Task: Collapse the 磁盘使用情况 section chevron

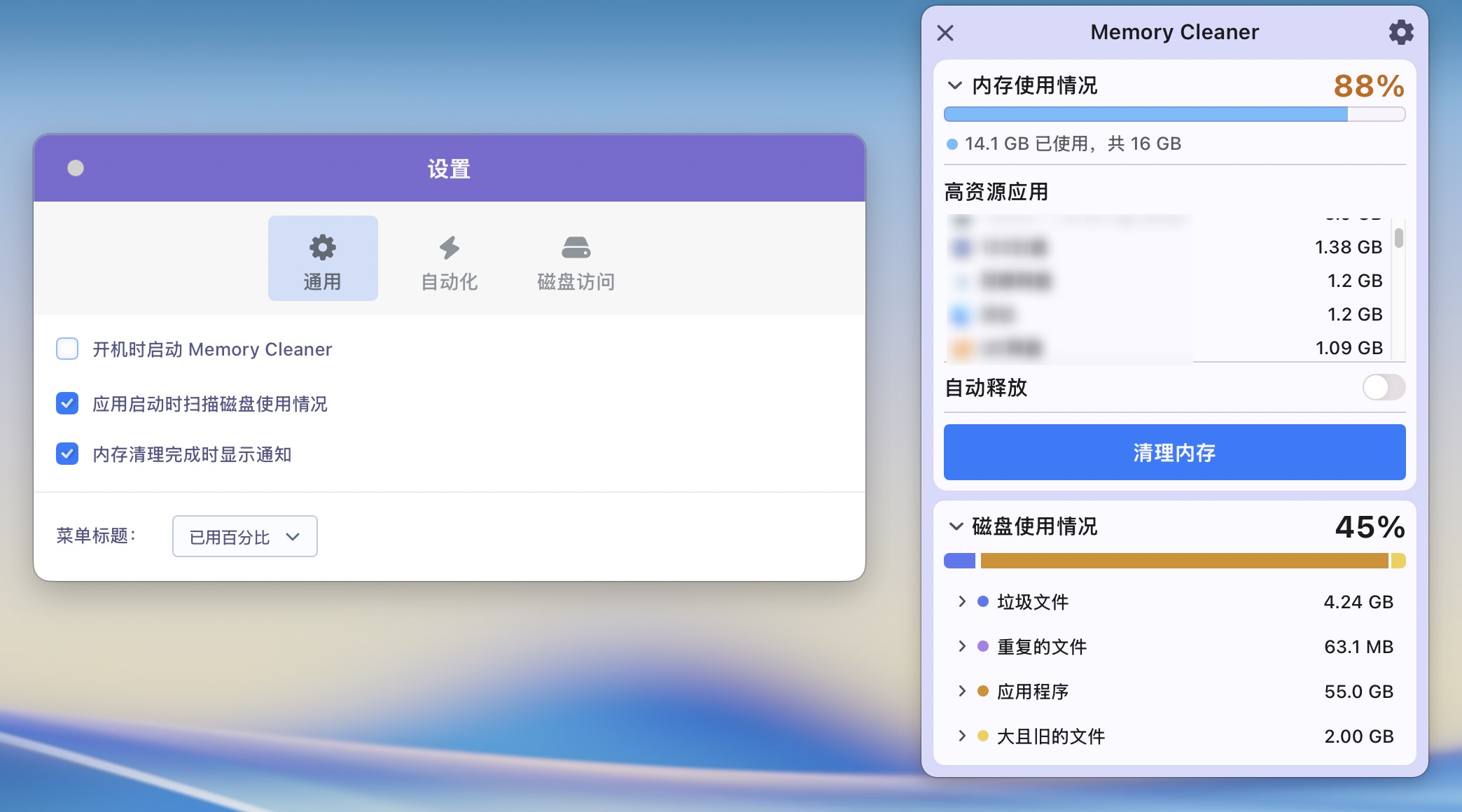Action: [955, 526]
